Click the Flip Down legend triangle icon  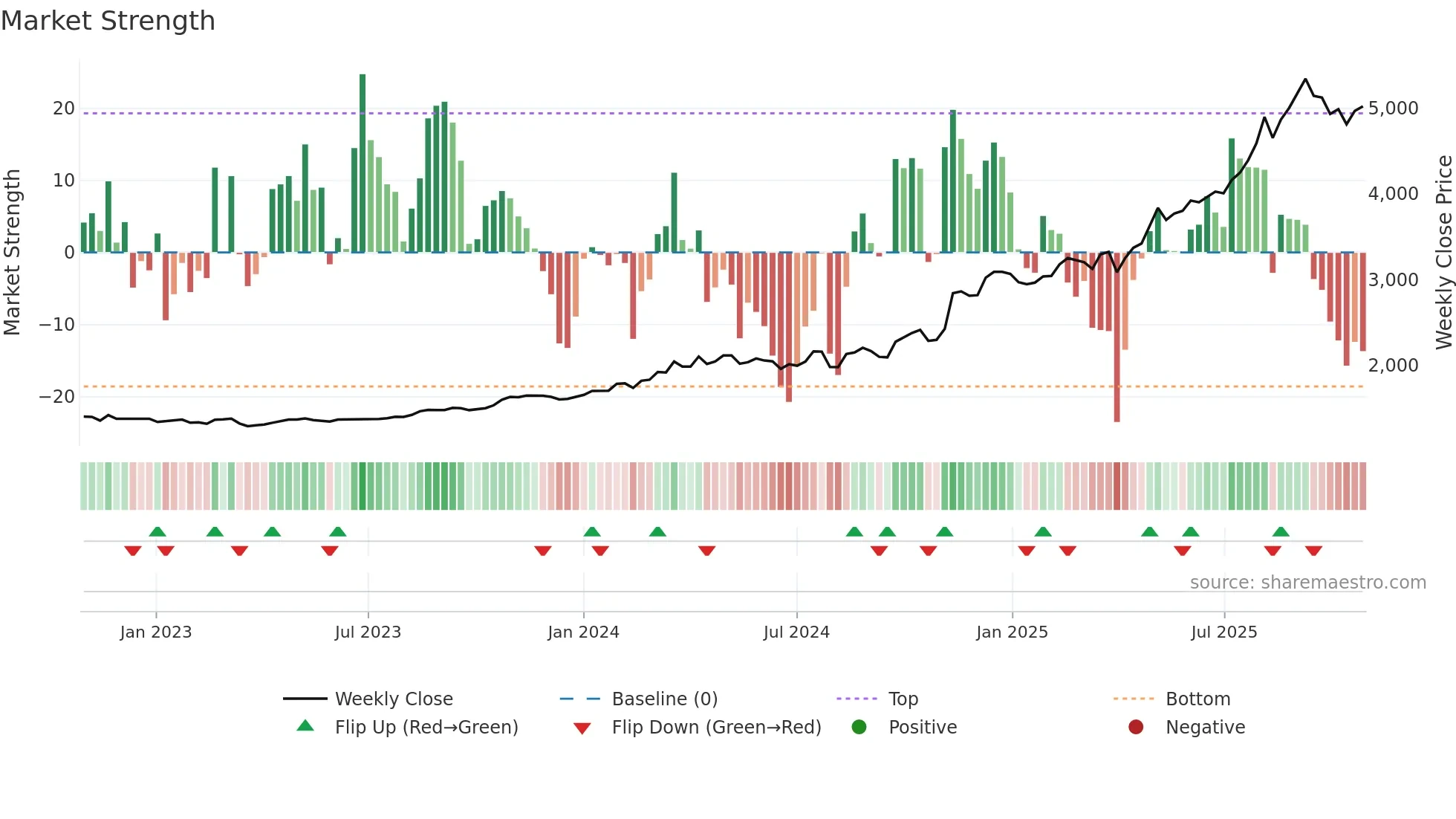[582, 728]
